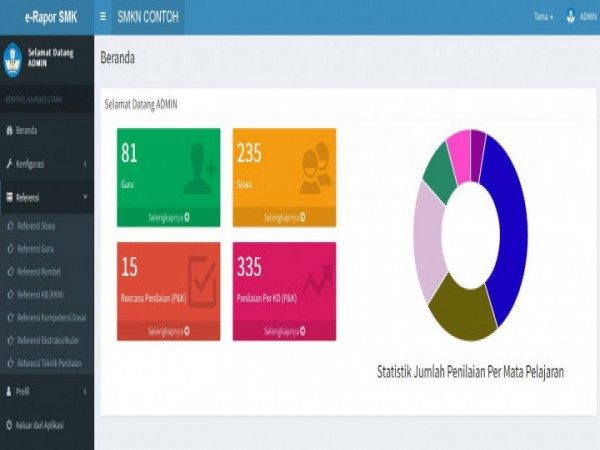
Task: Click the arrow icon in Penilaian Per KD Selengkapnya footer
Action: [303, 331]
